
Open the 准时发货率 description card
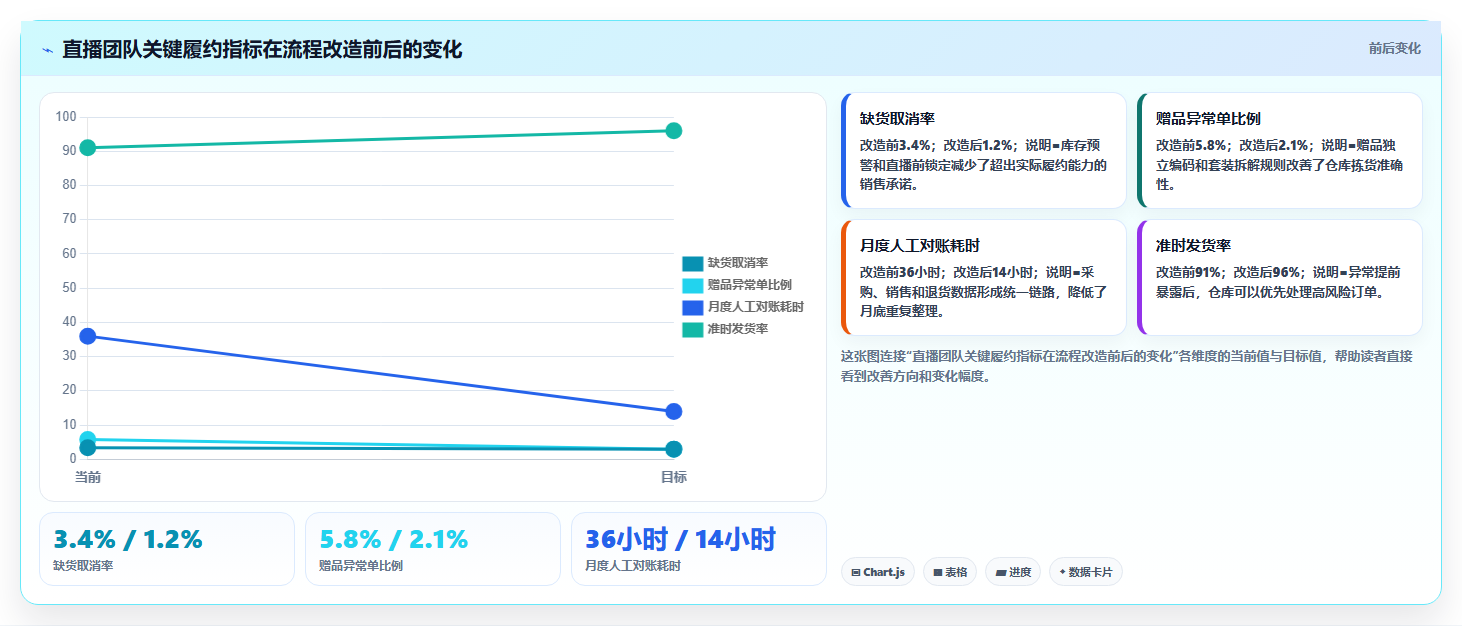point(1280,278)
